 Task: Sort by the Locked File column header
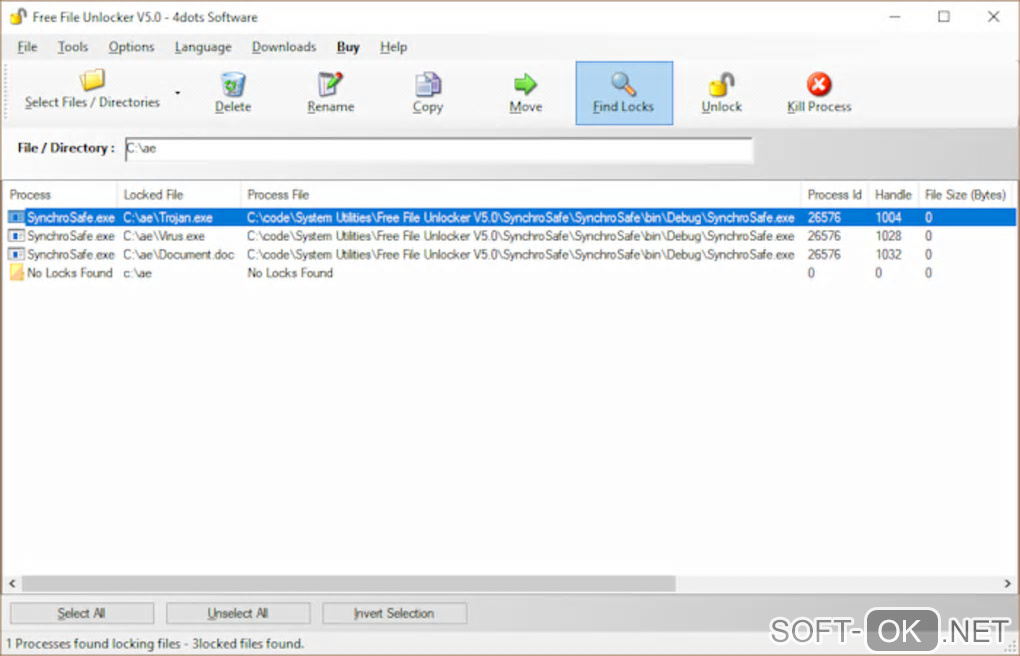pyautogui.click(x=179, y=195)
